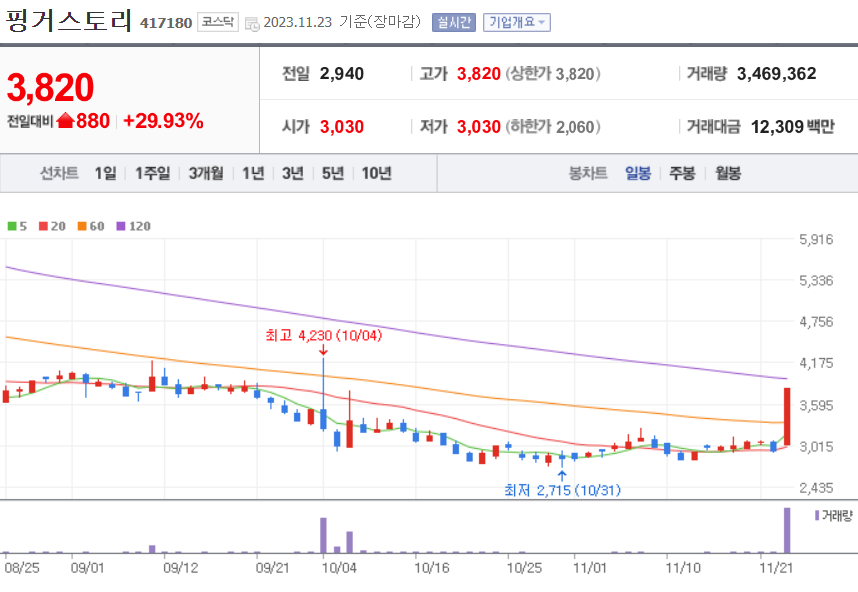Click the tallest volume bar at the far right
Viewport: 858px width, 592px height.
787,531
